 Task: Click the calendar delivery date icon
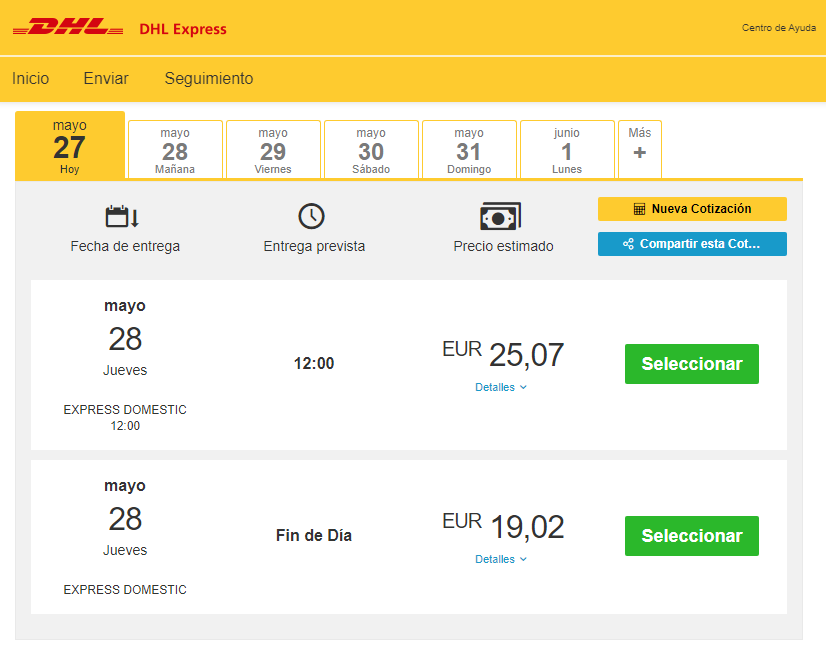[122, 216]
